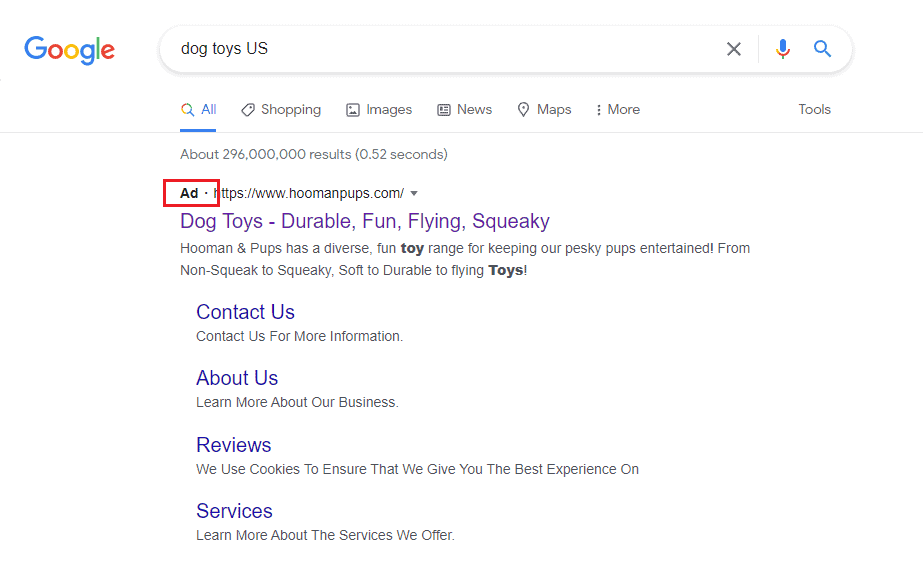The height and width of the screenshot is (562, 923).
Task: Click the Google logo
Action: 69,50
